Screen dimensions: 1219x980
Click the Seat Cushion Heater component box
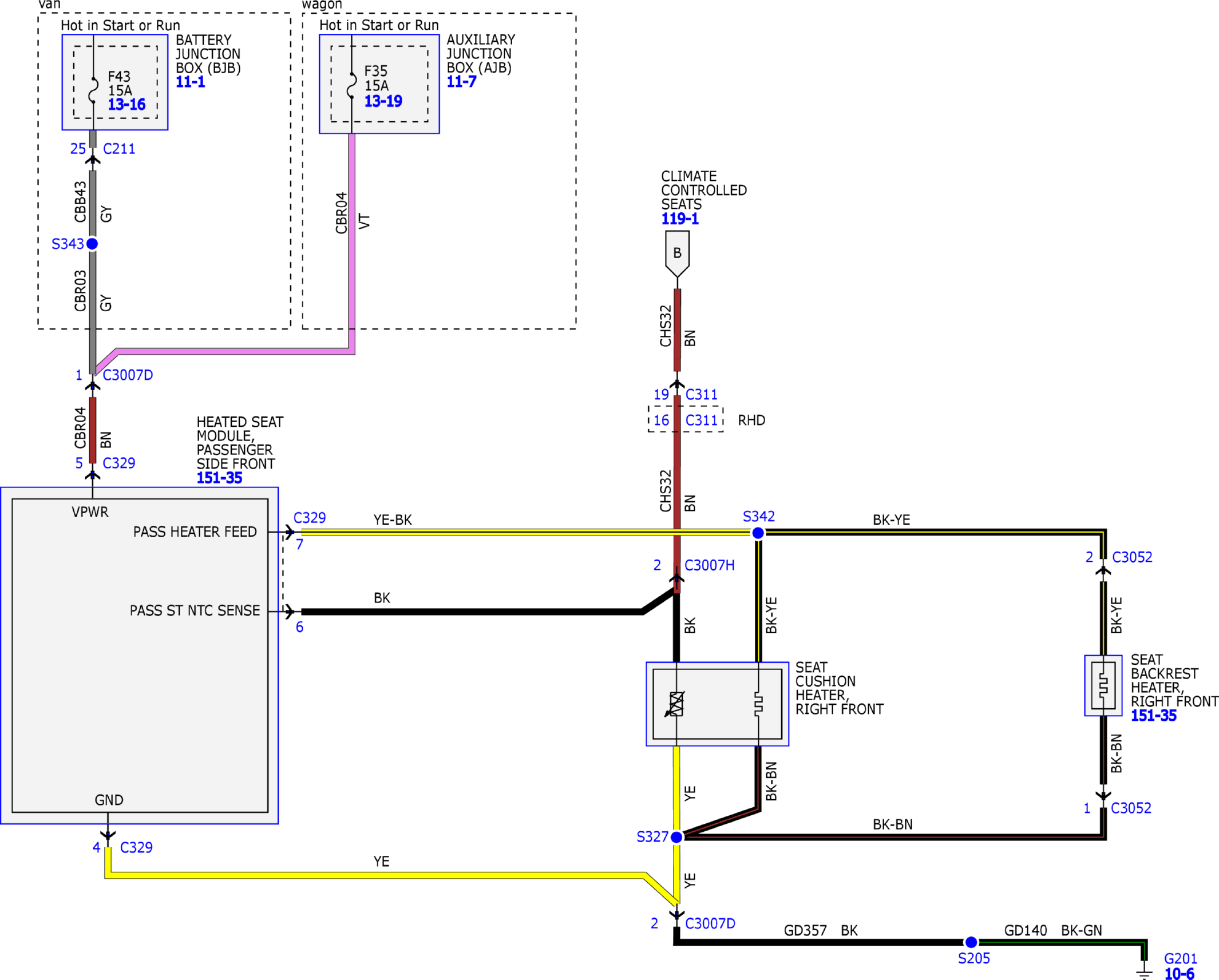[x=717, y=704]
